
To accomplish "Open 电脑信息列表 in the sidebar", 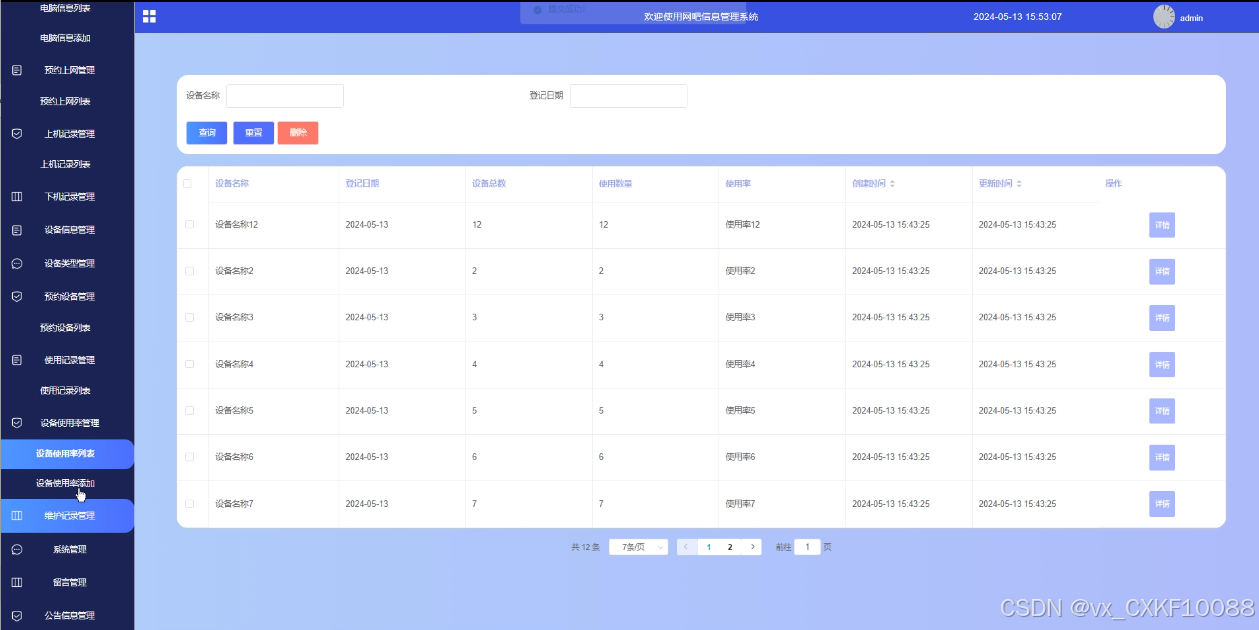I will pos(65,8).
